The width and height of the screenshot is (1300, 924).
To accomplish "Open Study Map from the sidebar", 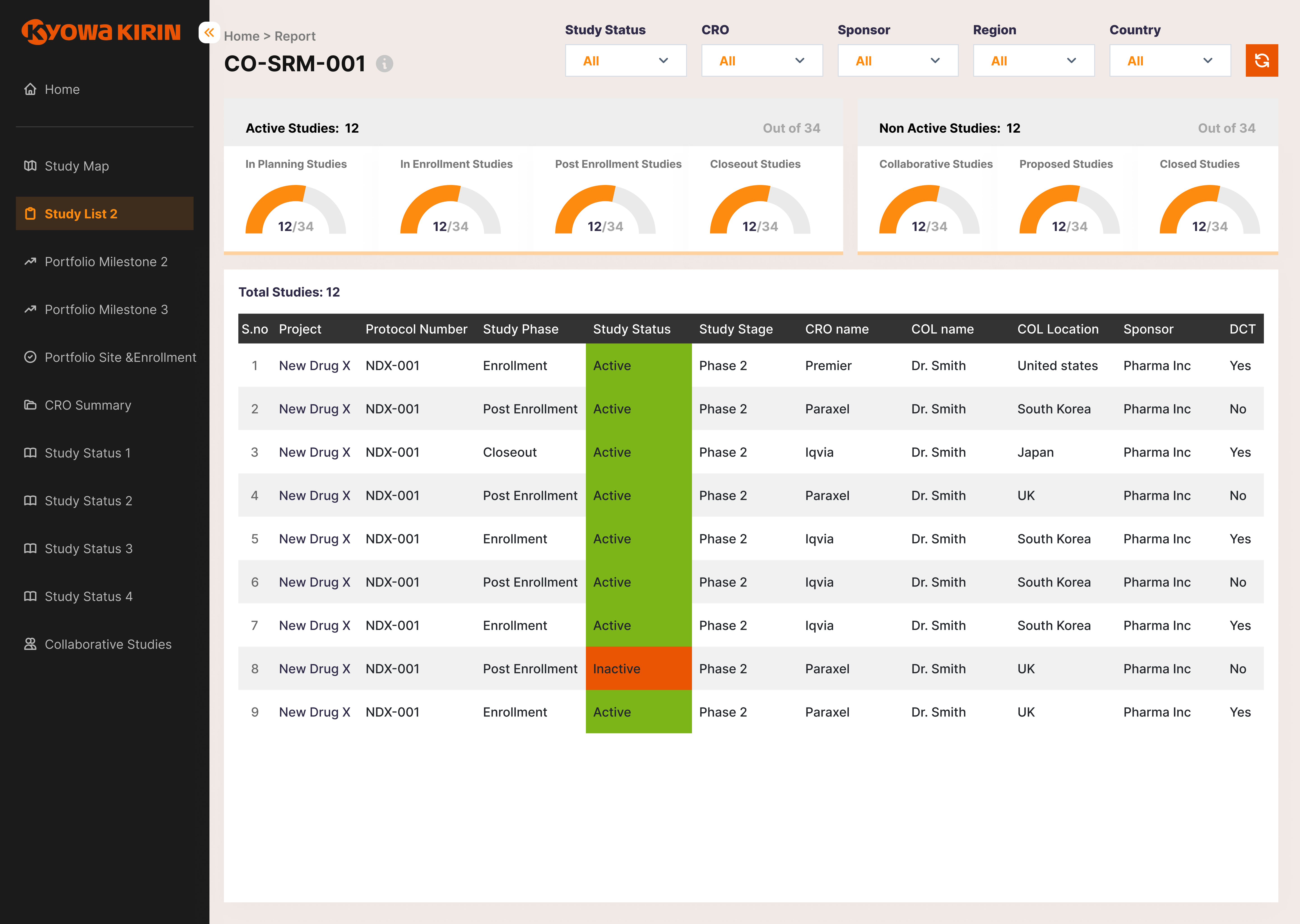I will (x=105, y=166).
